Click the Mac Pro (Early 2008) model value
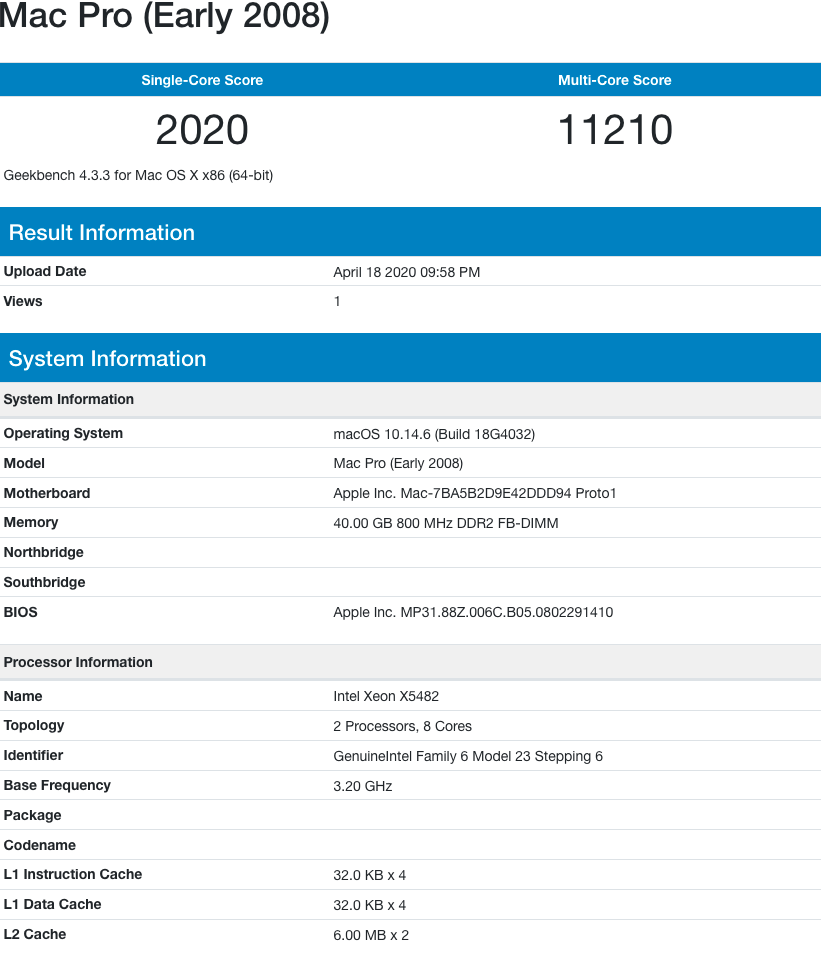The width and height of the screenshot is (821, 964). click(398, 463)
